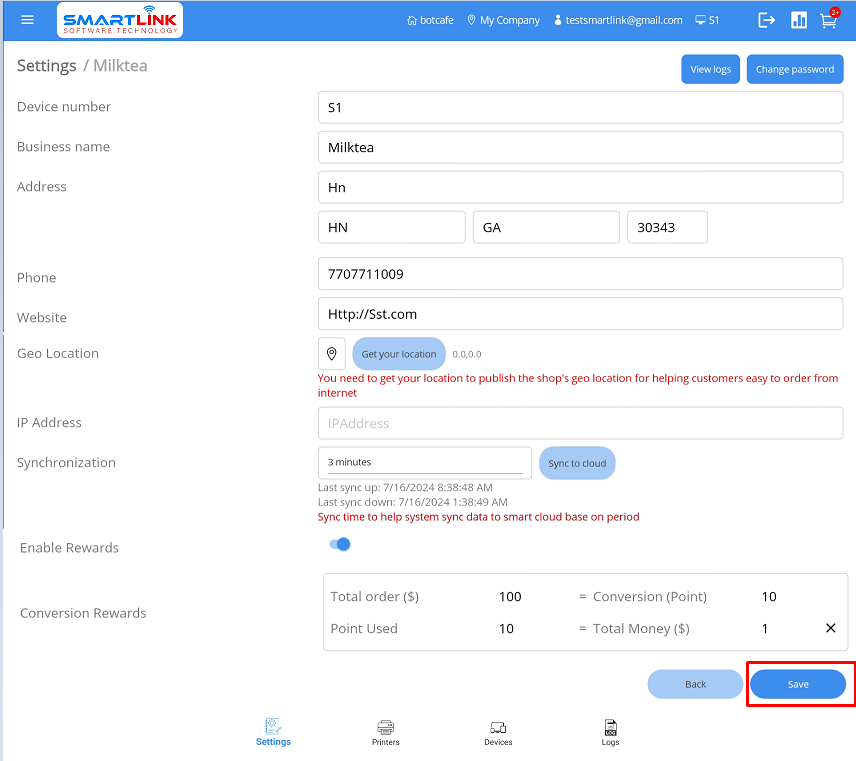Viewport: 856px width, 761px height.
Task: Disable the Enable Rewards toggle
Action: point(340,545)
